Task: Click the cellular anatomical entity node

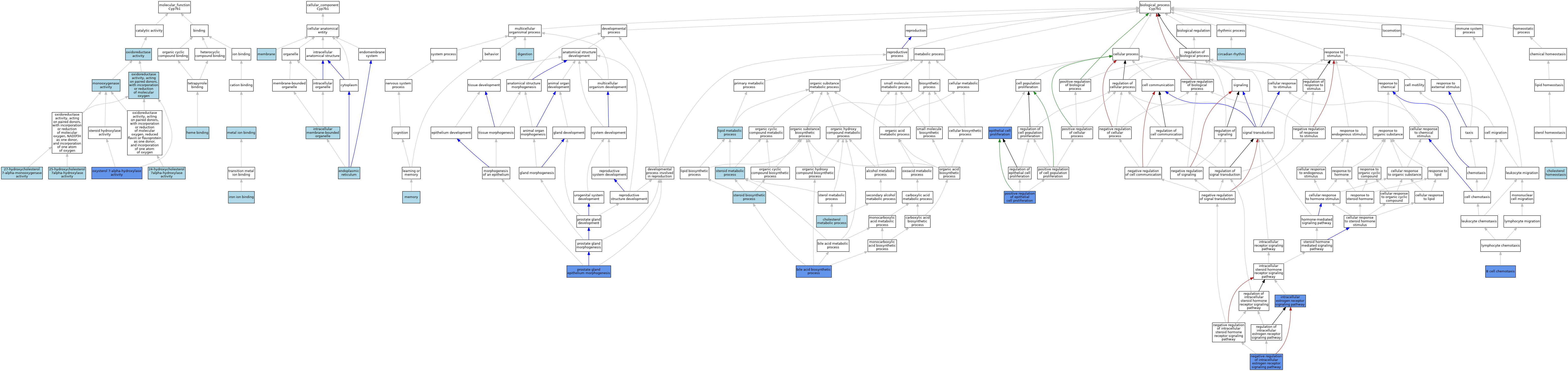Action: click(322, 30)
